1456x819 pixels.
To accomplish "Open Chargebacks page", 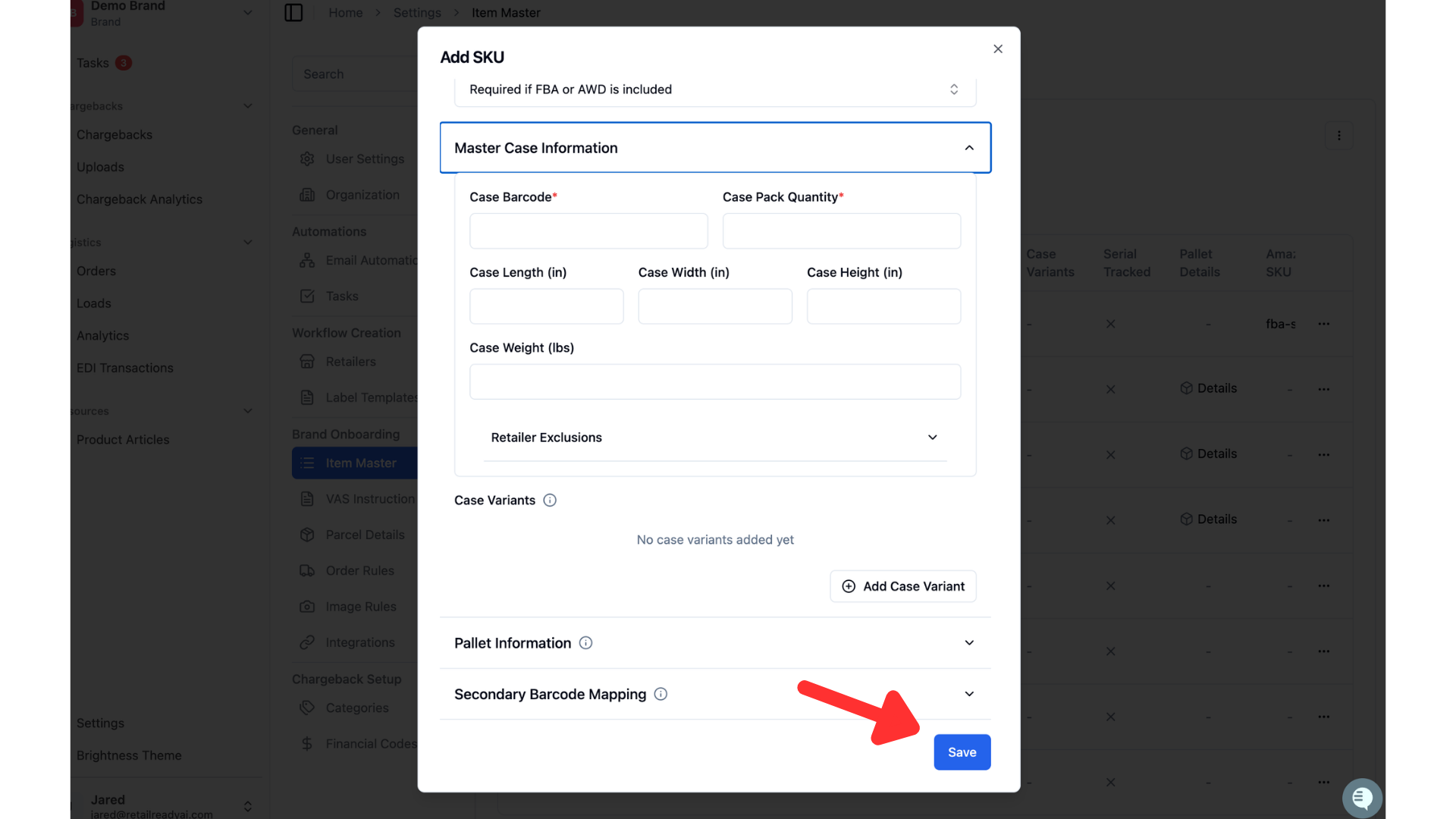I will point(115,135).
